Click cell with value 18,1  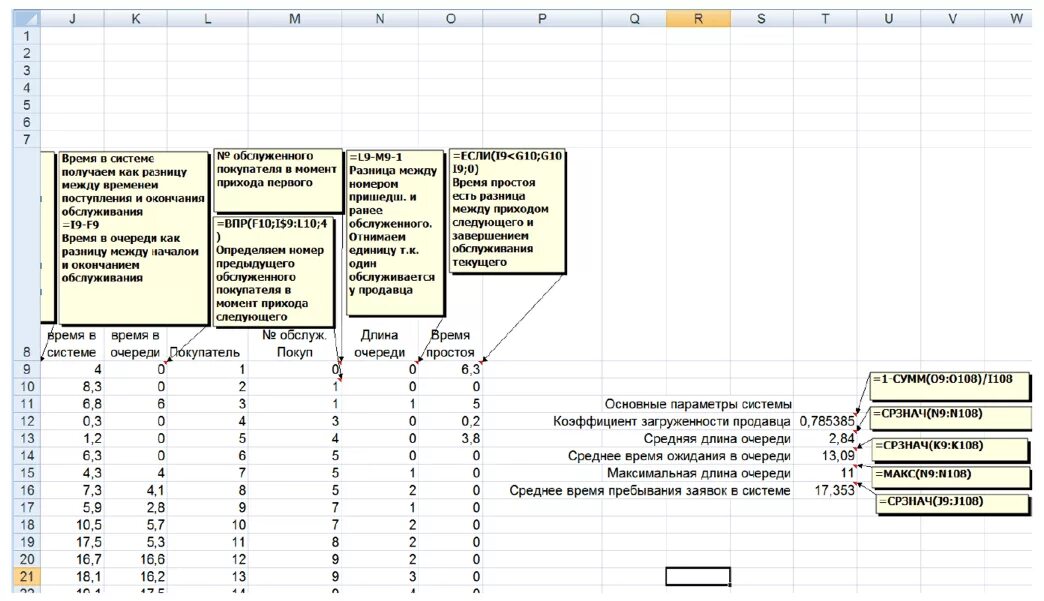click(72, 577)
